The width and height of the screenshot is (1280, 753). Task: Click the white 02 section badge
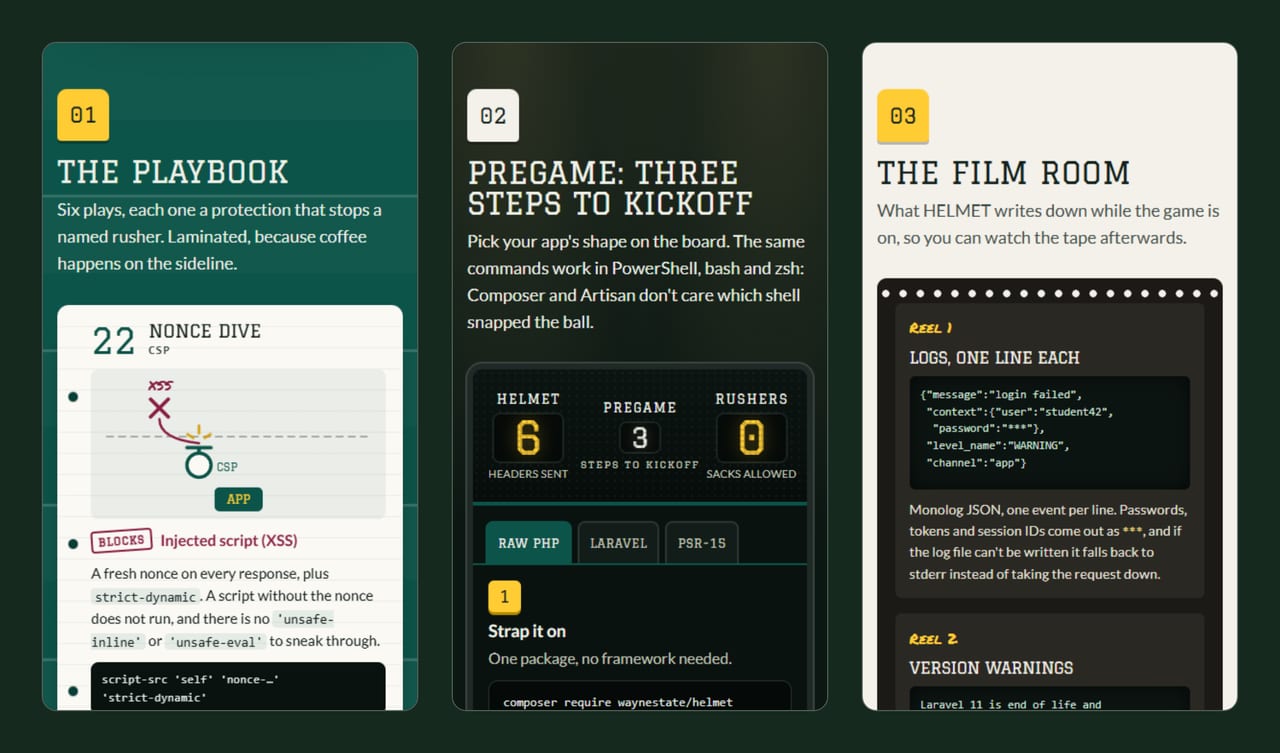pos(493,115)
